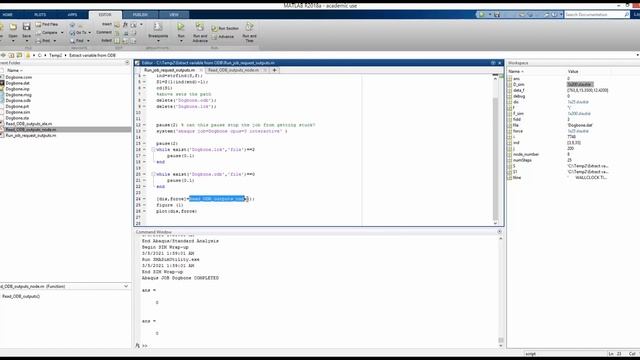Viewport: 640px width, 360px height.
Task: Click the smart indent icon beside Indent
Action: 117,41
